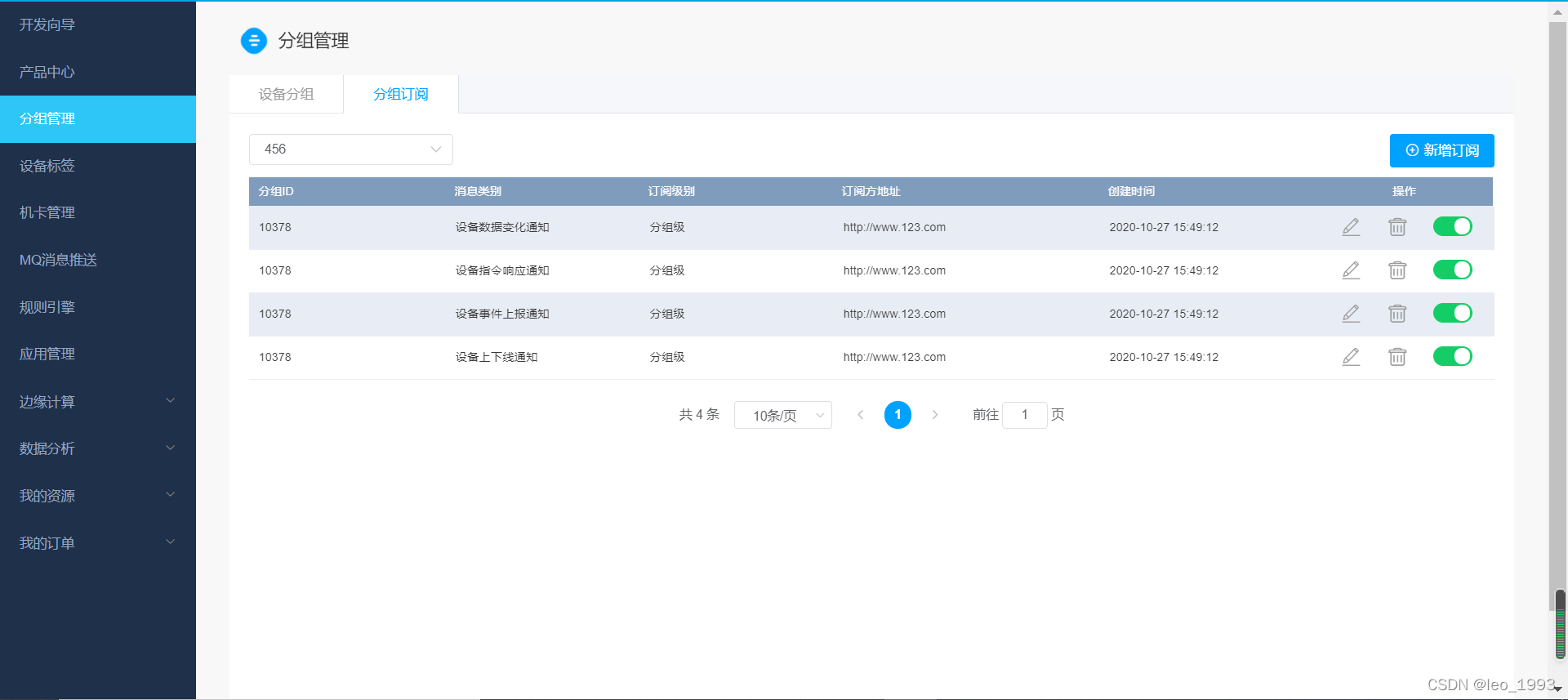Toggle the 设备上下线通知 switch
The width and height of the screenshot is (1568, 700).
[x=1452, y=356]
